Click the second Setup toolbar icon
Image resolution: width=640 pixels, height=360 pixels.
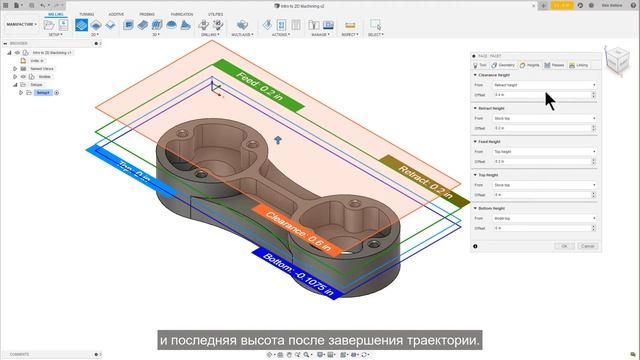coord(63,25)
